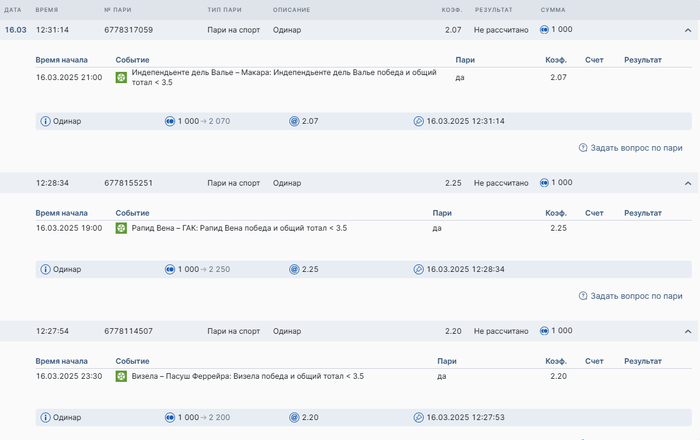Click the odds icon beside 2.07 in the summary bar
This screenshot has width=700, height=440.
coord(294,121)
